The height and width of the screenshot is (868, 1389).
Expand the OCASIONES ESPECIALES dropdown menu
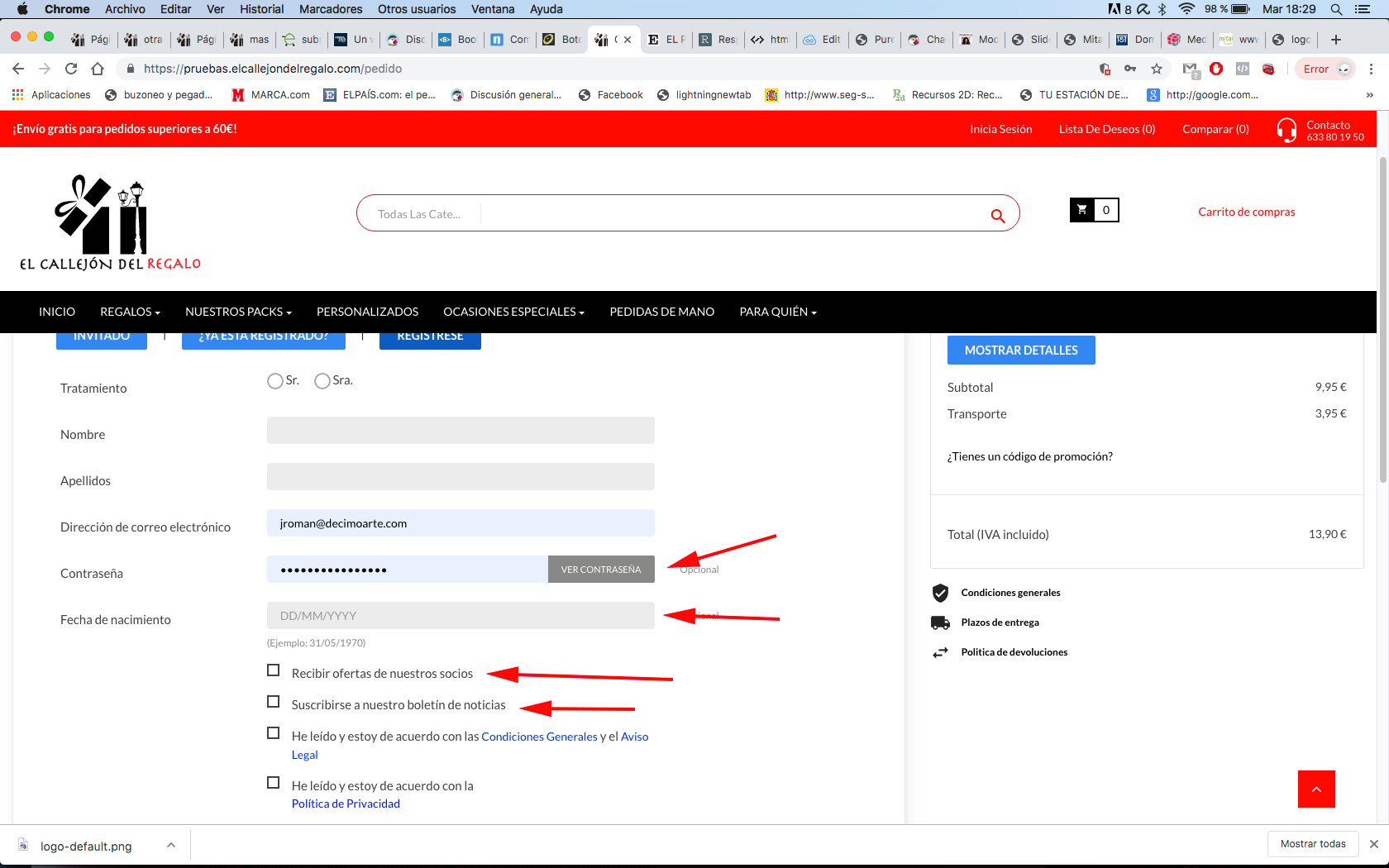pos(513,312)
